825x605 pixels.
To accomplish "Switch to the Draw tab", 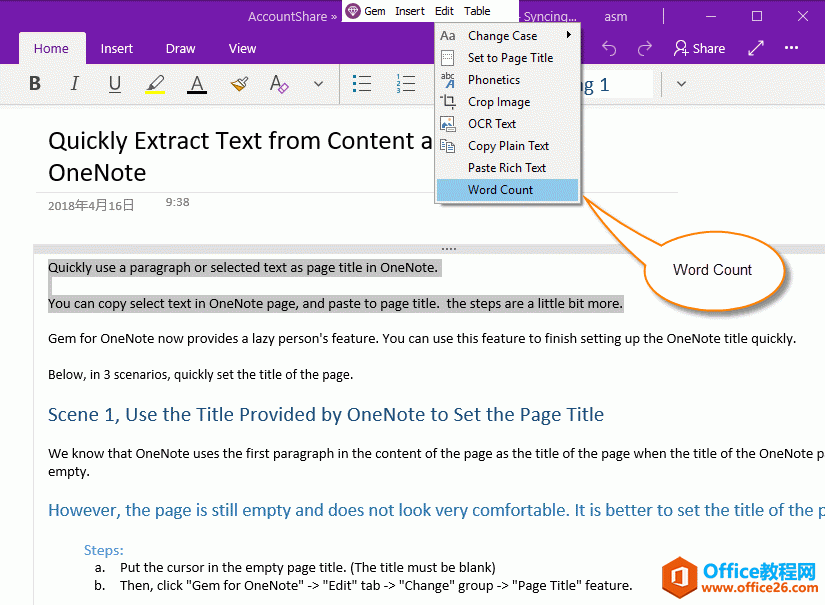I will point(180,48).
